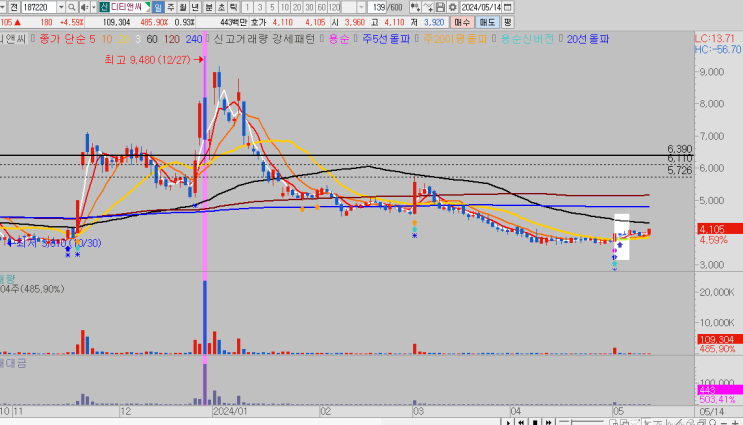Toggle the pink 용순 indicator
The height and width of the screenshot is (425, 743).
click(x=339, y=39)
